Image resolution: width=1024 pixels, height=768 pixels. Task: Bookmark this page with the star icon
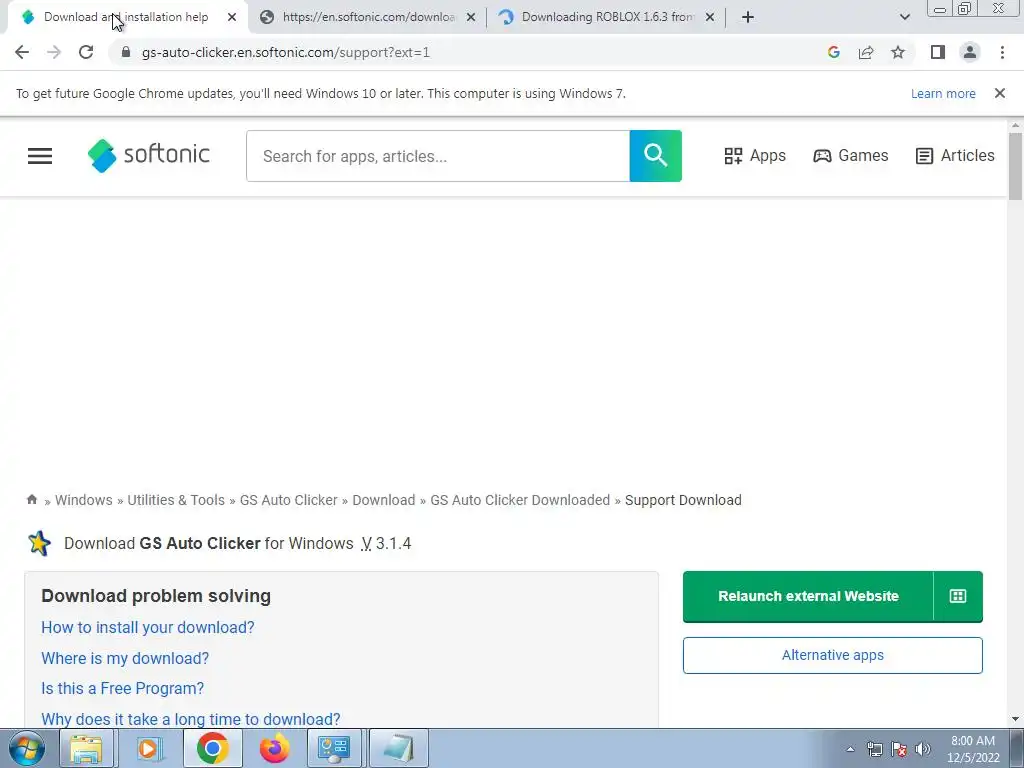coord(898,52)
